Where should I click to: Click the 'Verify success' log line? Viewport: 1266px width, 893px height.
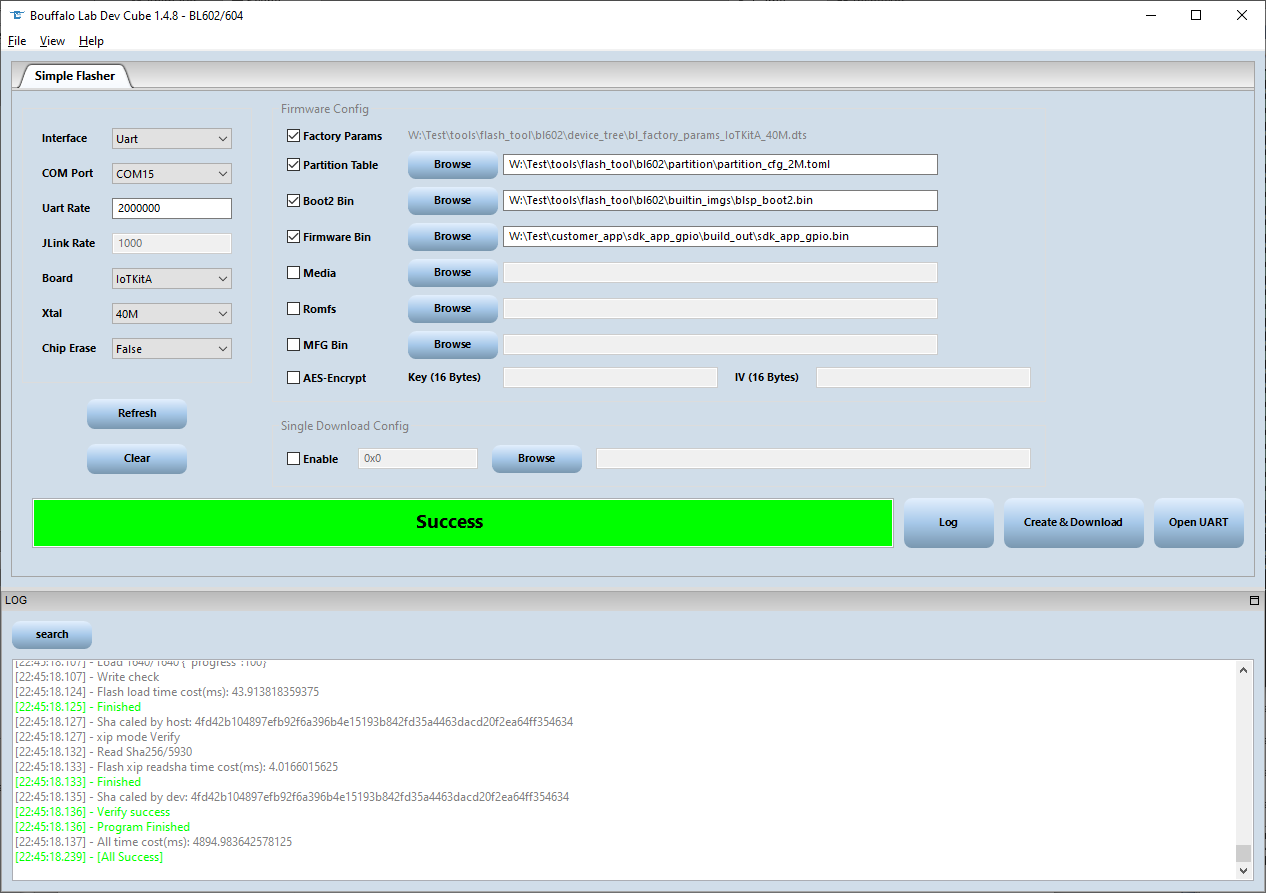tap(93, 813)
